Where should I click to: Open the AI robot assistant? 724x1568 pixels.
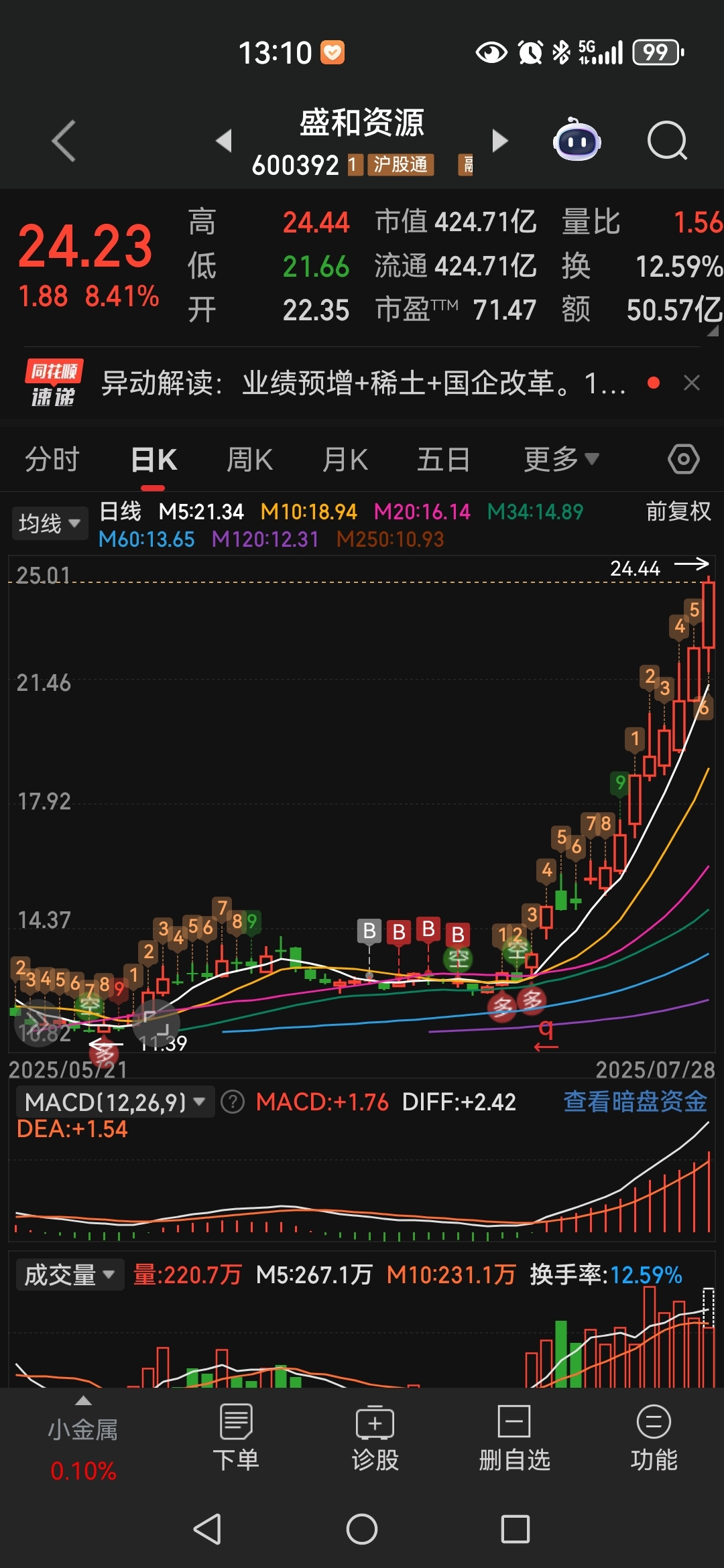pos(577,140)
